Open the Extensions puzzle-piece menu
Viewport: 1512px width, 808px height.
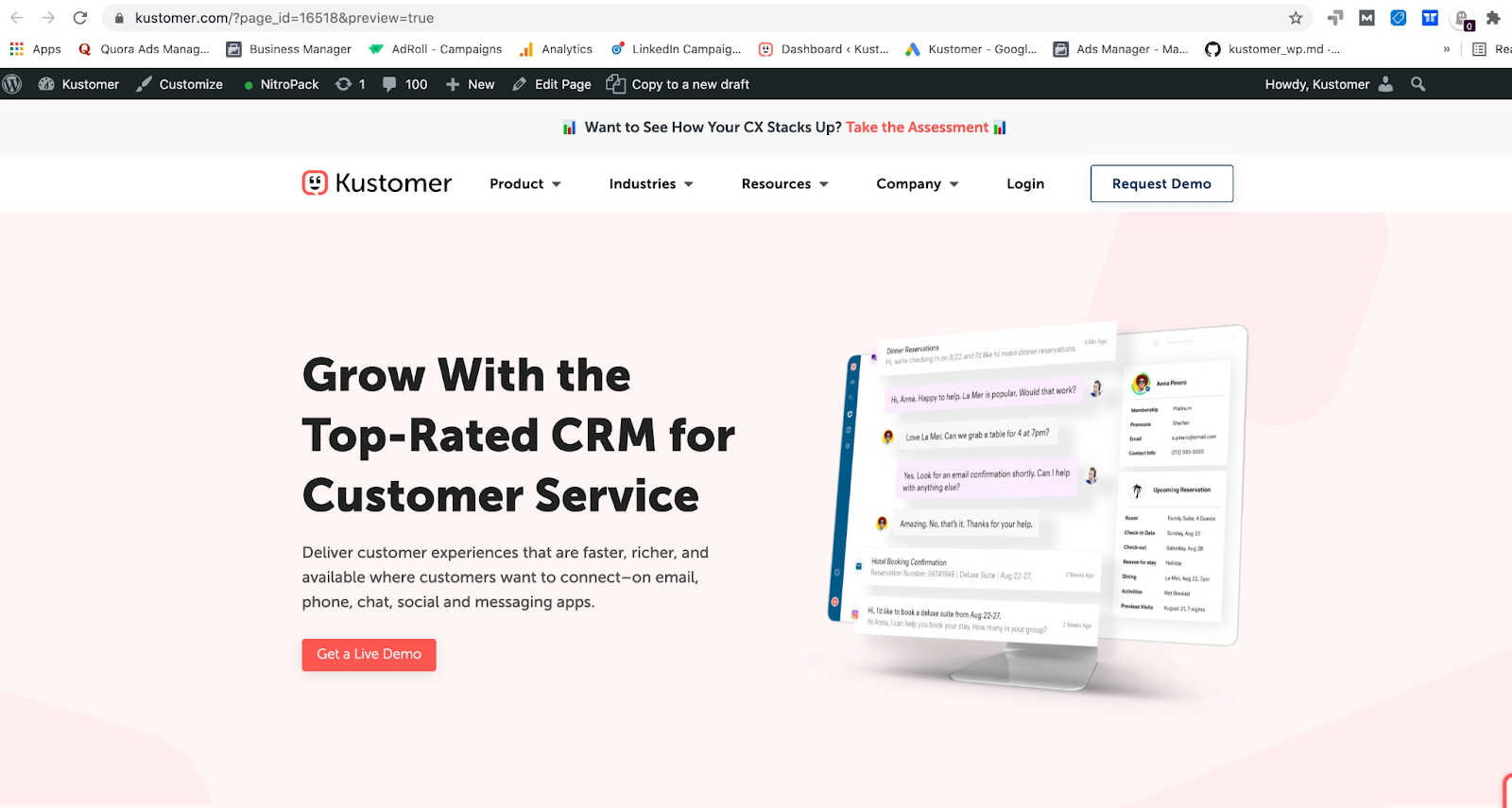pos(1493,18)
